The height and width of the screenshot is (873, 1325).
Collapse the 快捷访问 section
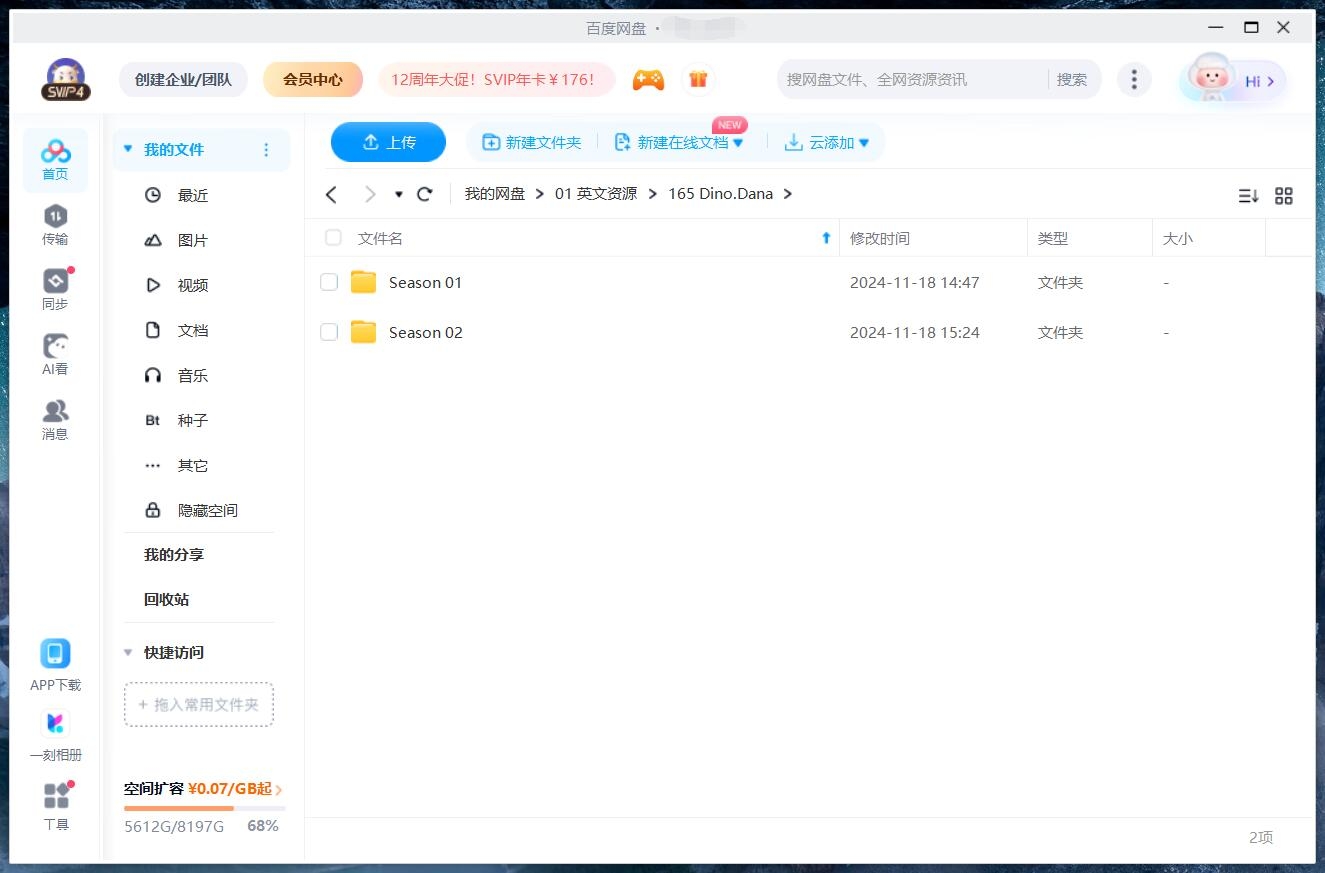click(x=127, y=652)
